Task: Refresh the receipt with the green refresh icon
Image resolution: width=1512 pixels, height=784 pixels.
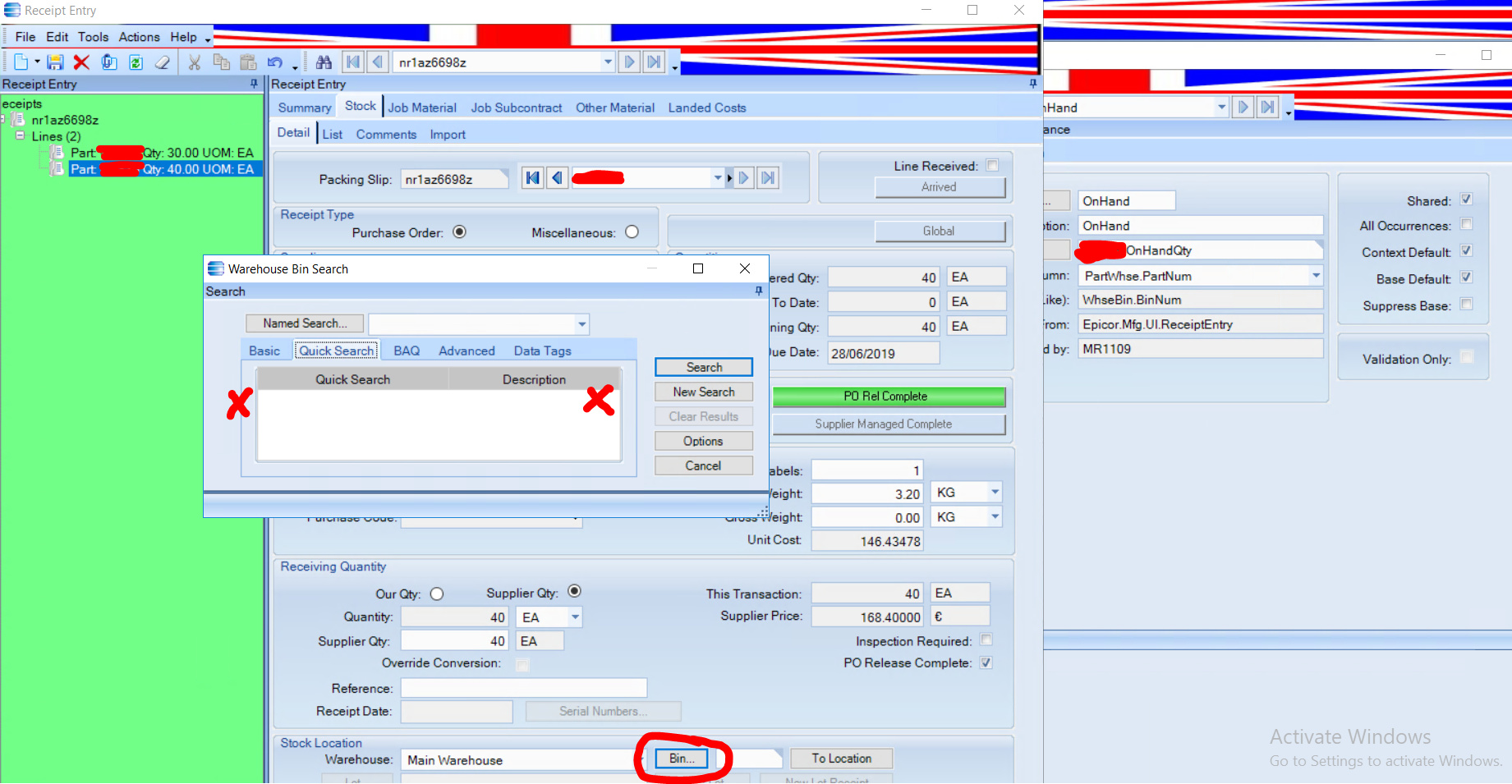Action: (x=136, y=62)
